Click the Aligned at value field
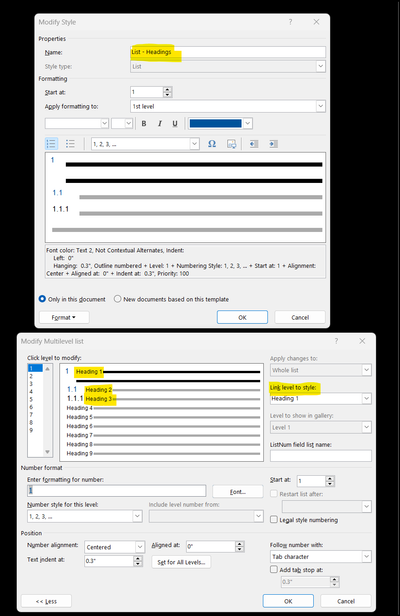 click(210, 546)
